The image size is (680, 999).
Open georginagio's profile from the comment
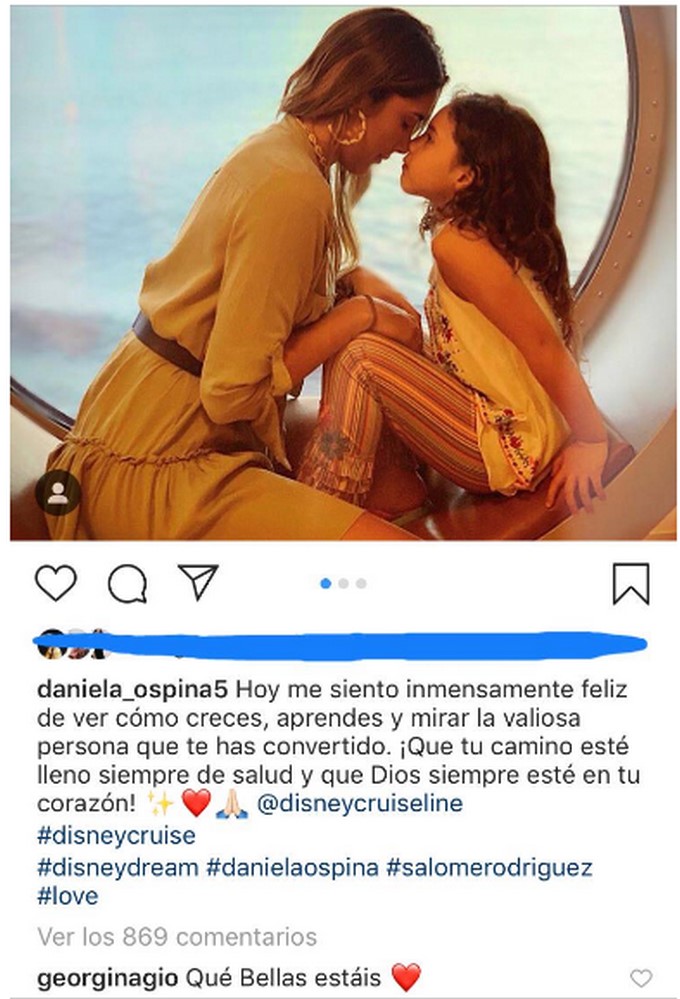(108, 978)
